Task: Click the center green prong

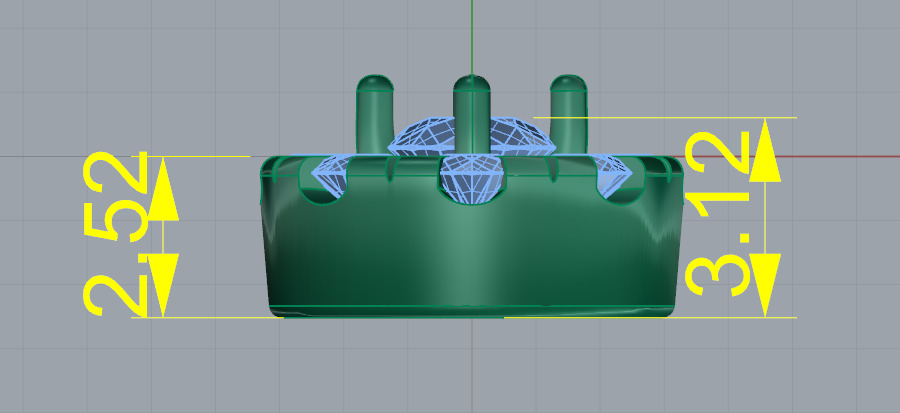Action: point(471,115)
